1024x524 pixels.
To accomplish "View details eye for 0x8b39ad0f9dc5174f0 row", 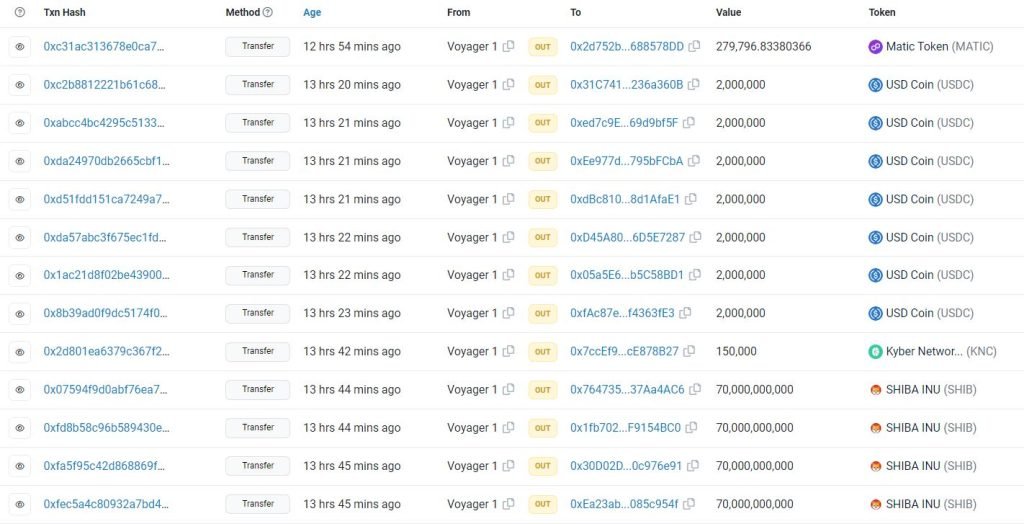I will pos(20,314).
